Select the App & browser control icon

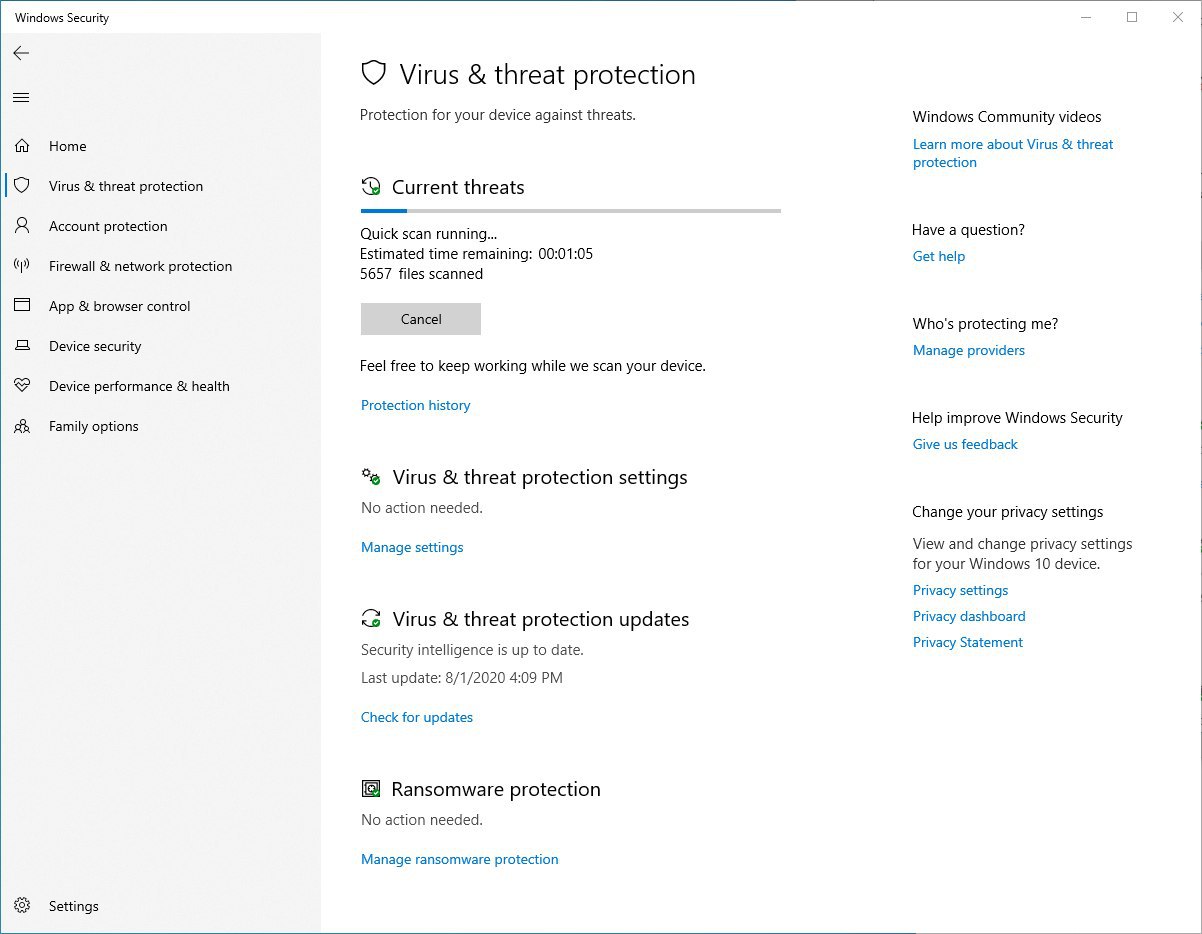point(22,306)
